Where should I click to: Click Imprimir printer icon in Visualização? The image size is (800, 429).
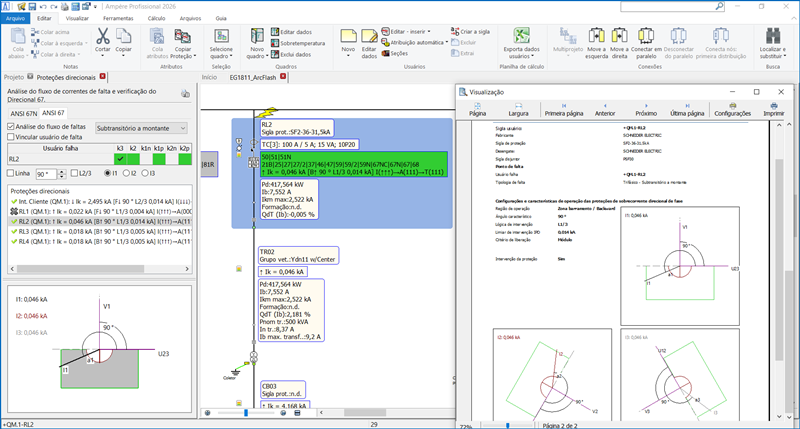pos(774,105)
